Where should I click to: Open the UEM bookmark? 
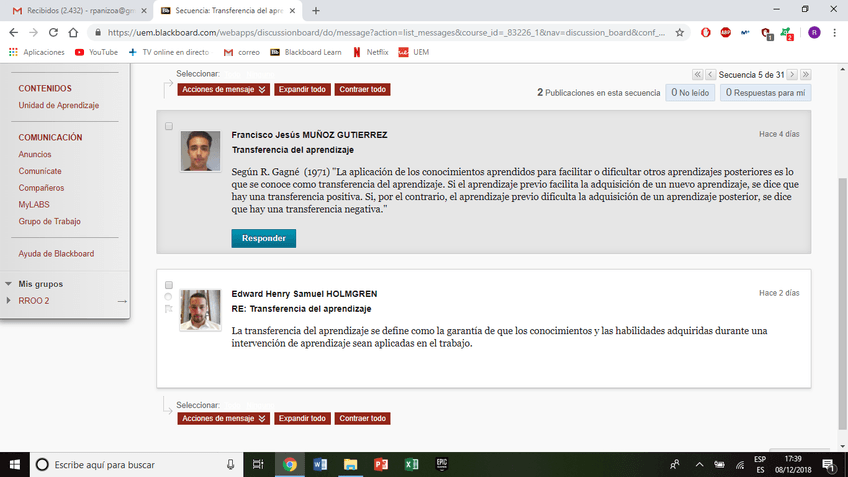414,52
